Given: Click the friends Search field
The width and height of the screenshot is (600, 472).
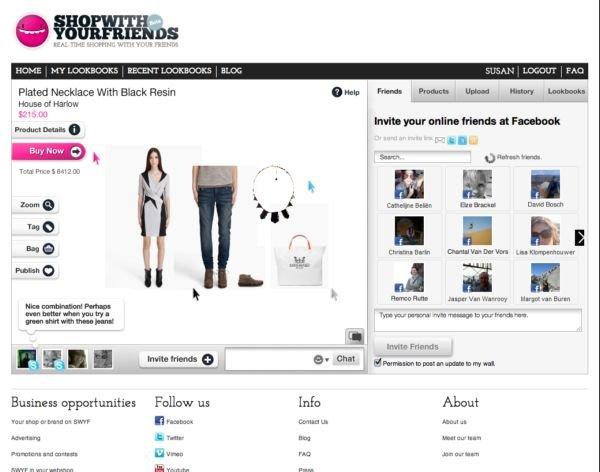Looking at the screenshot, I should pyautogui.click(x=422, y=157).
